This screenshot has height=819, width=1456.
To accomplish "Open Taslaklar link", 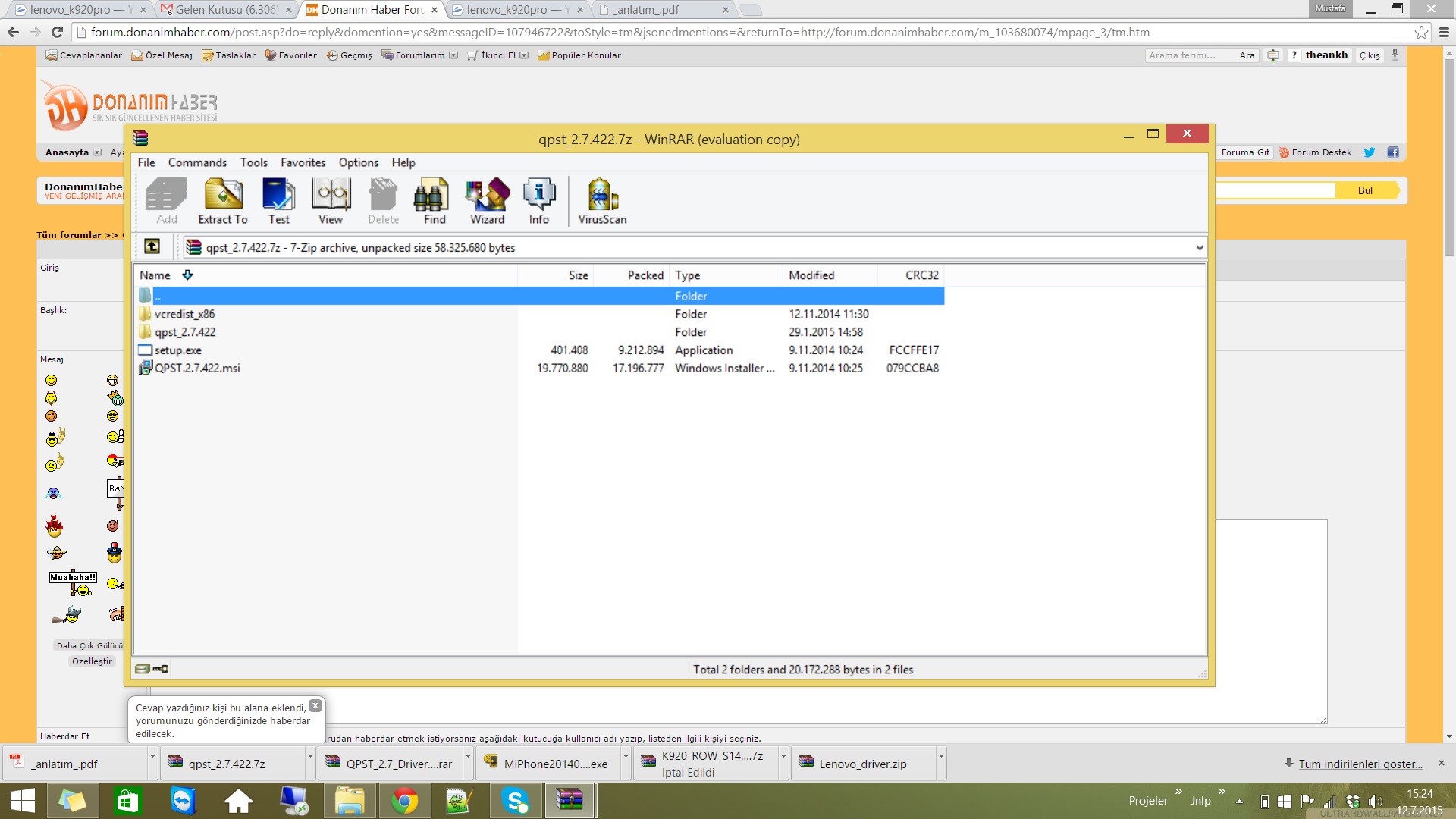I will pyautogui.click(x=229, y=55).
